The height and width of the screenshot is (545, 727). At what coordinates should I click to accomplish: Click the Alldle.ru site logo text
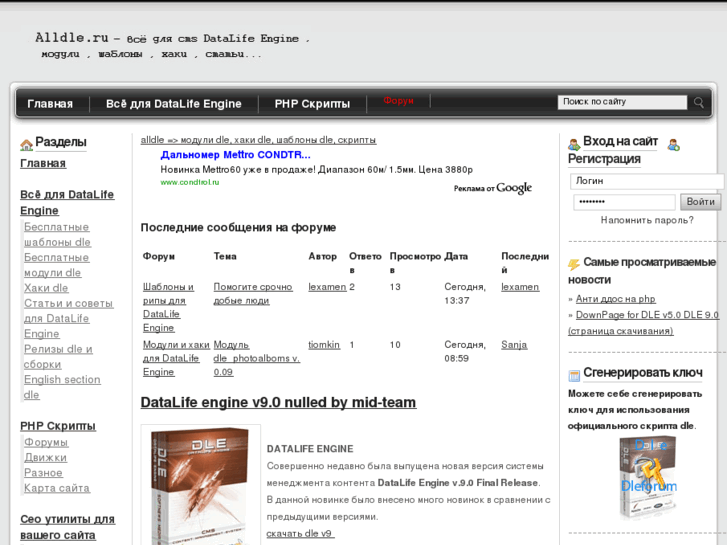[x=172, y=45]
